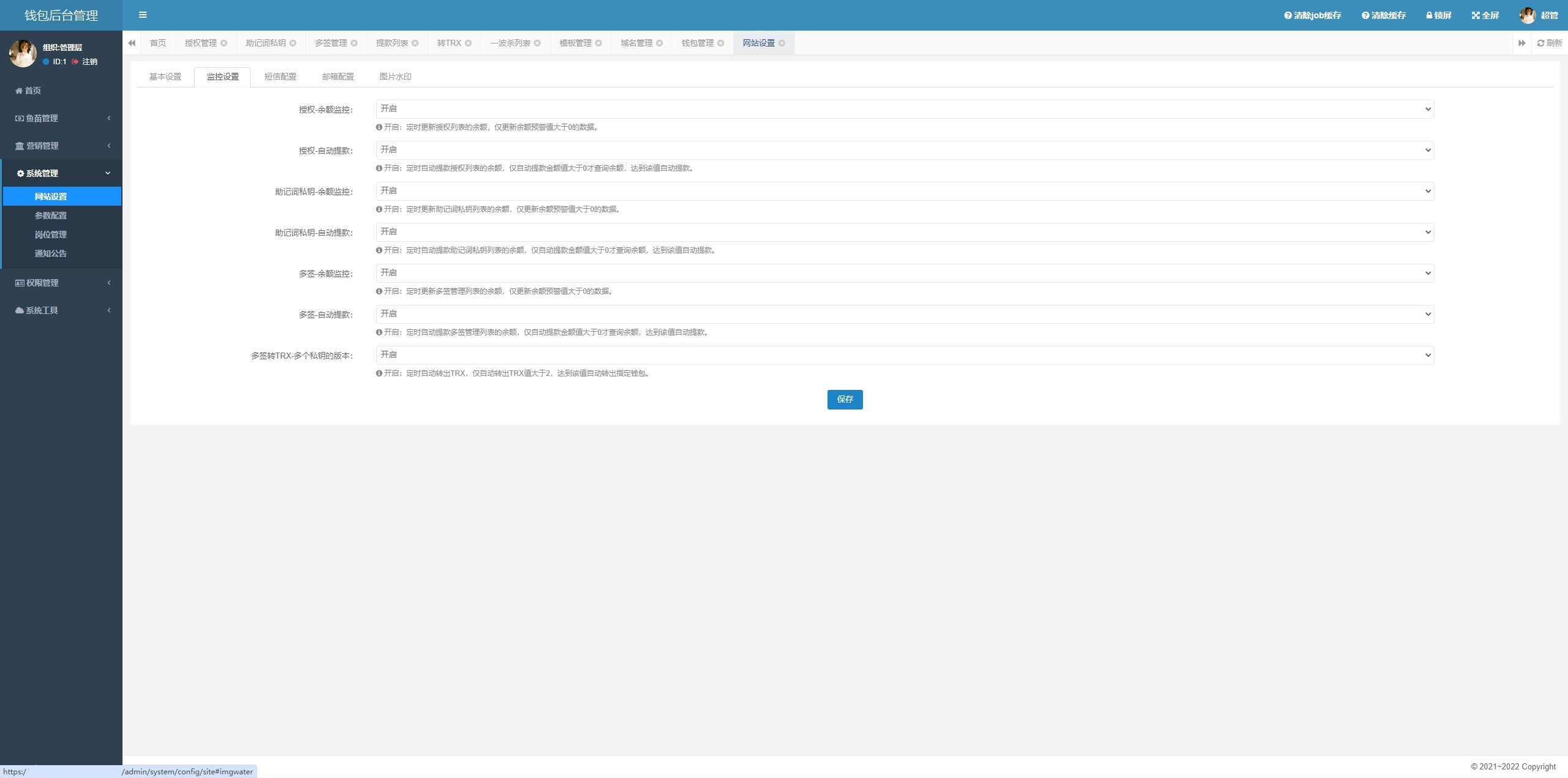The height and width of the screenshot is (778, 1568).
Task: Switch to the 图片水印 tab
Action: click(x=395, y=77)
